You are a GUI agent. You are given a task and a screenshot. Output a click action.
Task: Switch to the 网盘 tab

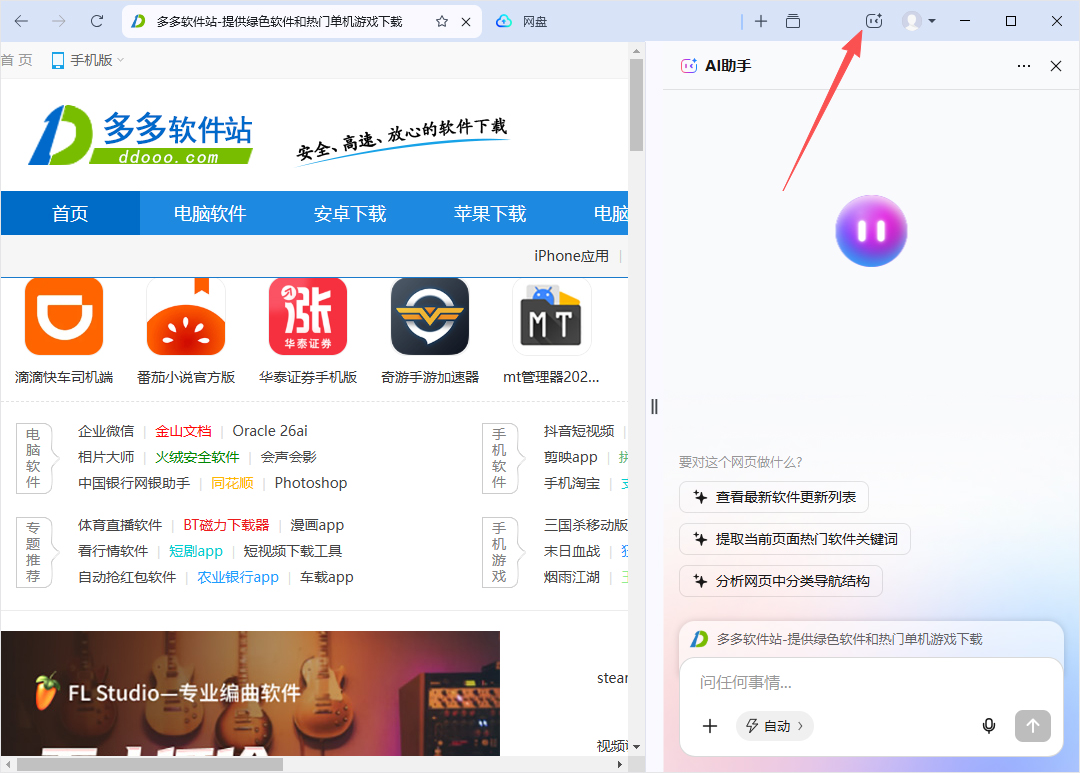[x=521, y=21]
